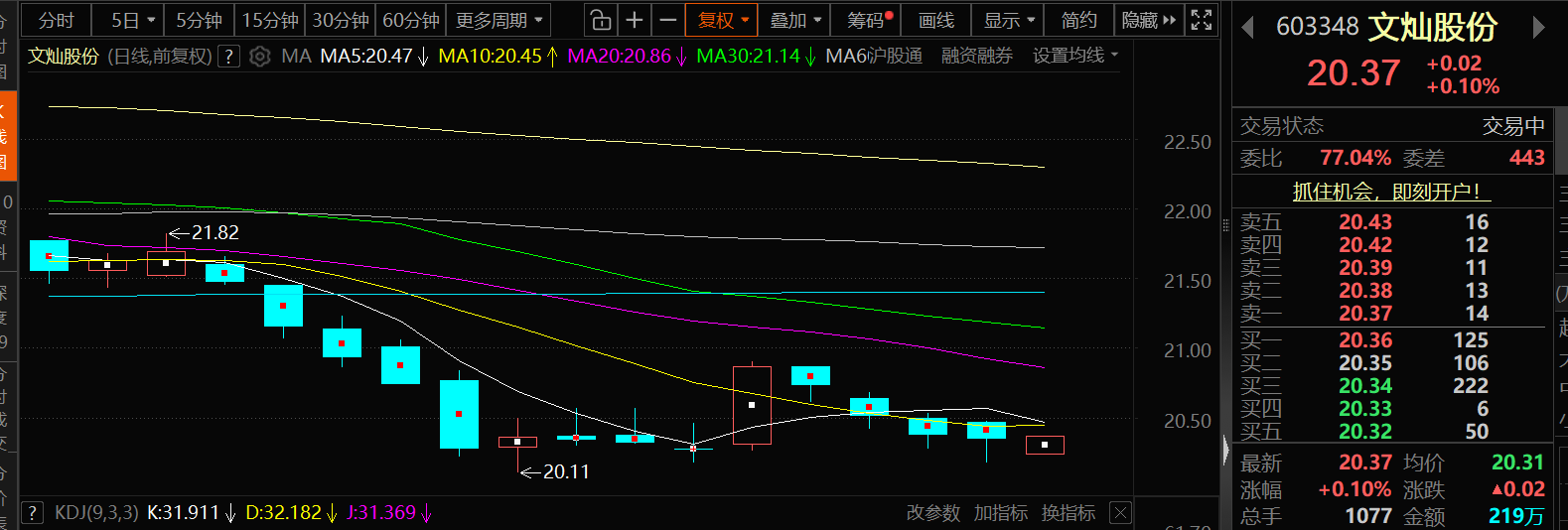Click the lock icon in the chart toolbar
The width and height of the screenshot is (1568, 530).
(x=600, y=20)
